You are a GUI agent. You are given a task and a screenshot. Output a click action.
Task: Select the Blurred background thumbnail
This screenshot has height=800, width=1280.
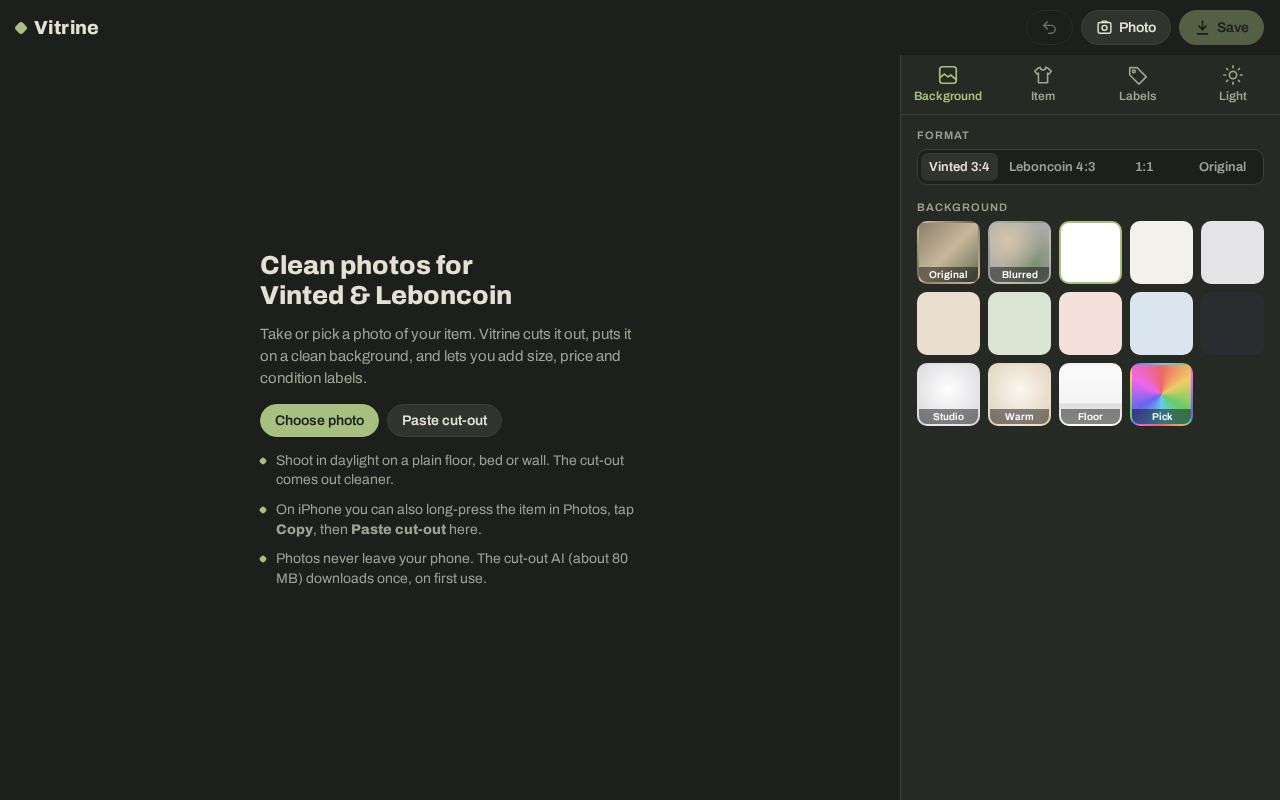click(x=1019, y=252)
